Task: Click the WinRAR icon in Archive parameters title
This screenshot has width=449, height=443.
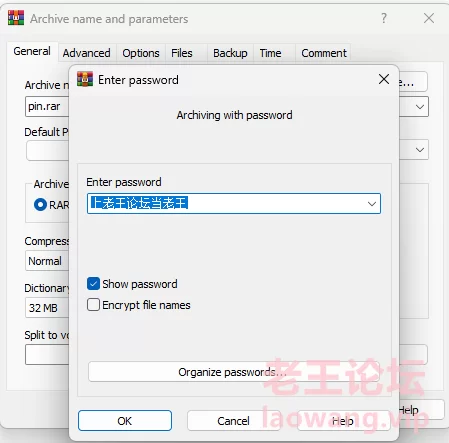Action: [x=16, y=18]
